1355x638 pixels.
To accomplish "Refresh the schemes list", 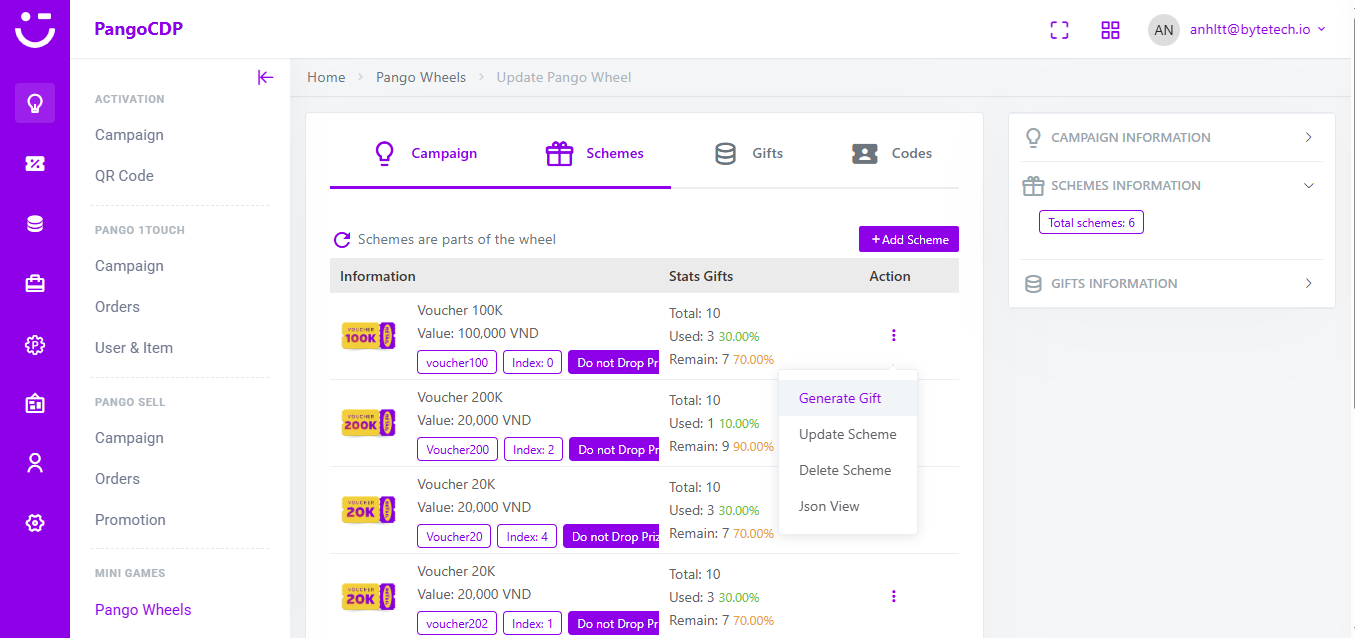I will pos(342,240).
